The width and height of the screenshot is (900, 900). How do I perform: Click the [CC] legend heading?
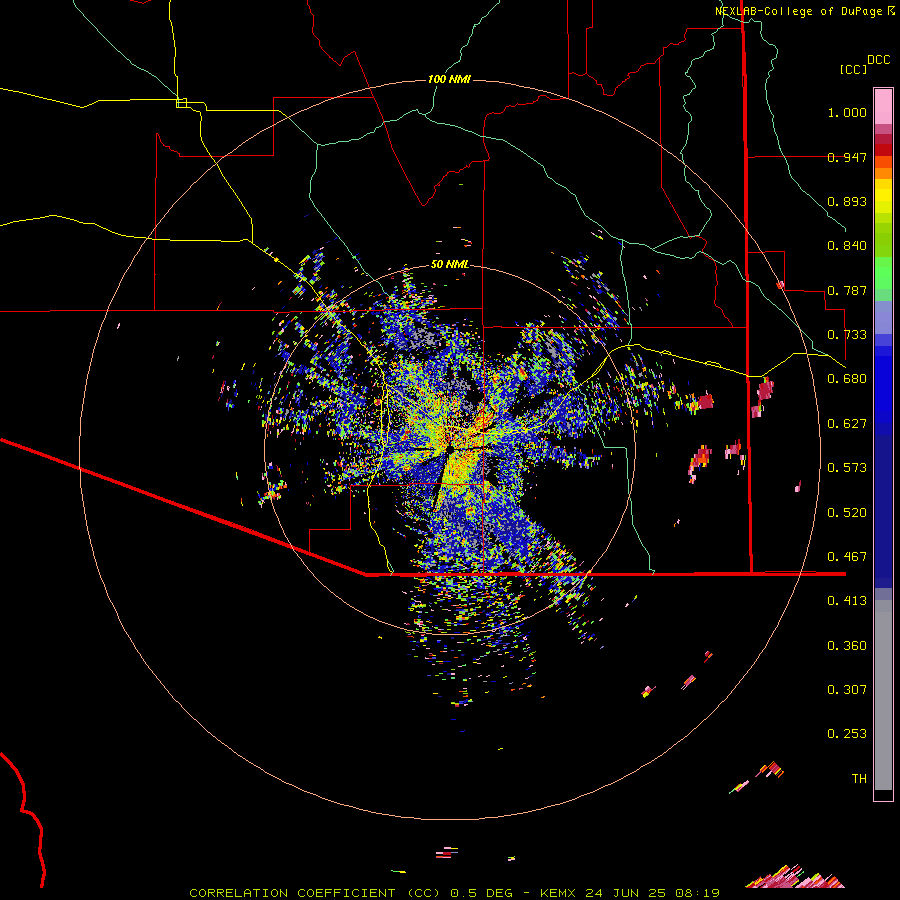pos(853,69)
